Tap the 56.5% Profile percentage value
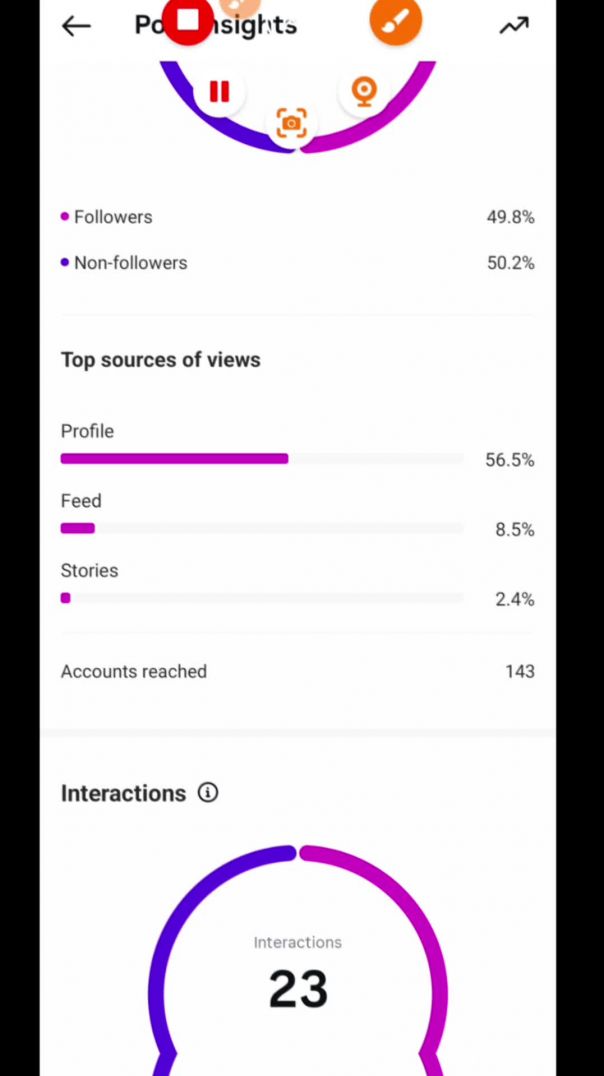The width and height of the screenshot is (604, 1076). [x=509, y=460]
